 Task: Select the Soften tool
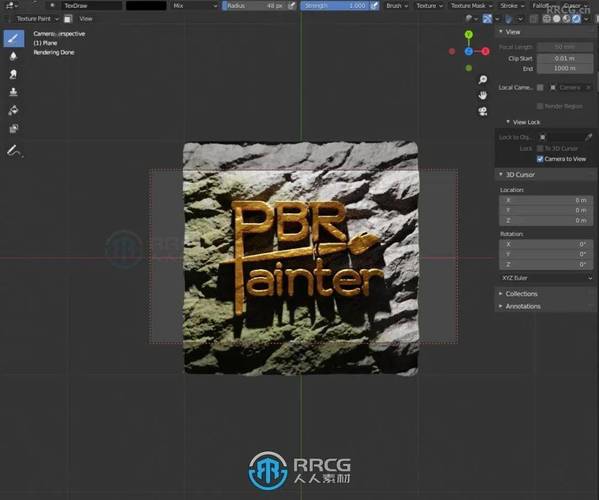14,57
